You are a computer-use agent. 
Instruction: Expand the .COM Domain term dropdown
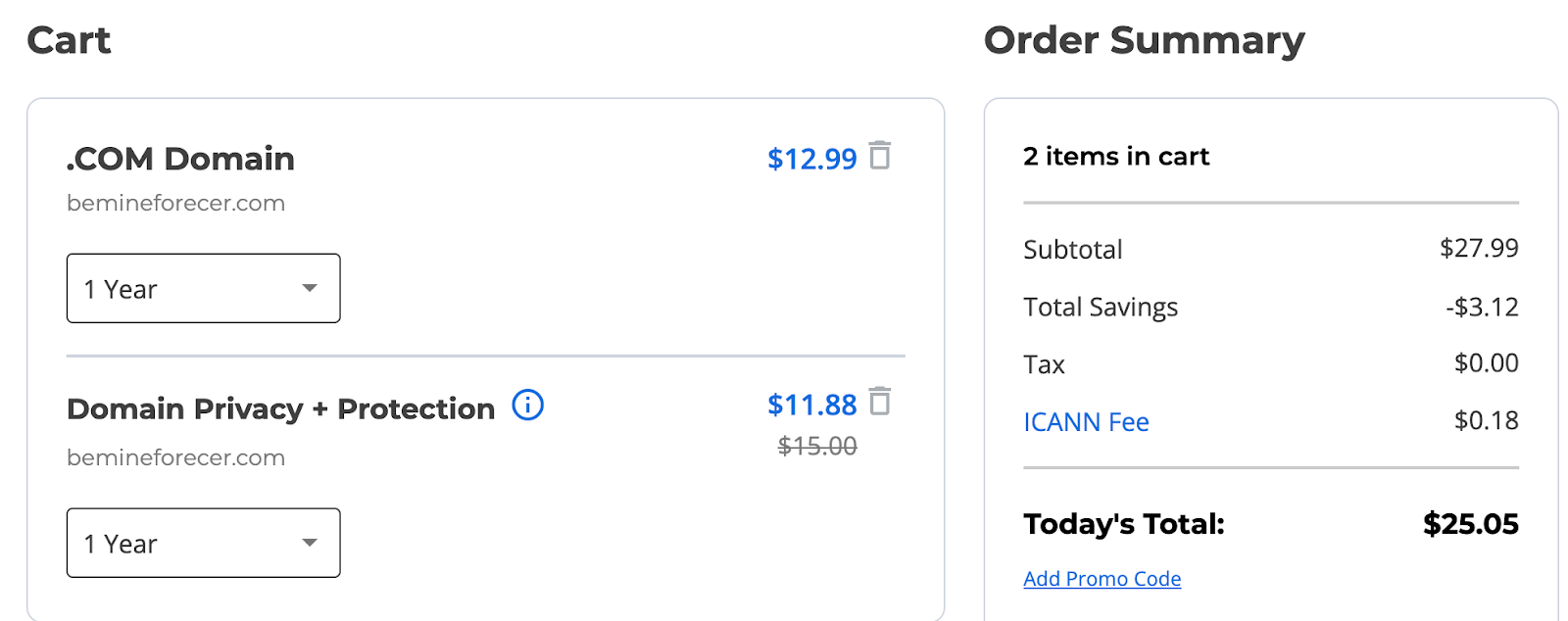click(x=203, y=288)
